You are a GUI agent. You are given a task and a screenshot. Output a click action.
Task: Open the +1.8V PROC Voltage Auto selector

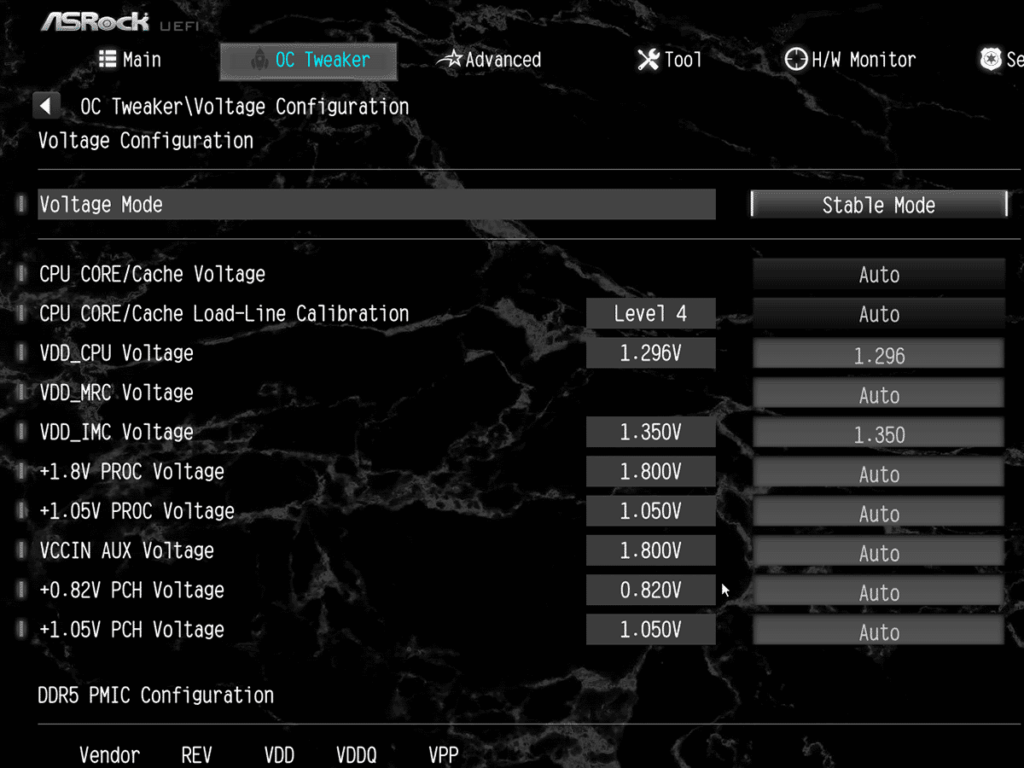click(x=878, y=473)
